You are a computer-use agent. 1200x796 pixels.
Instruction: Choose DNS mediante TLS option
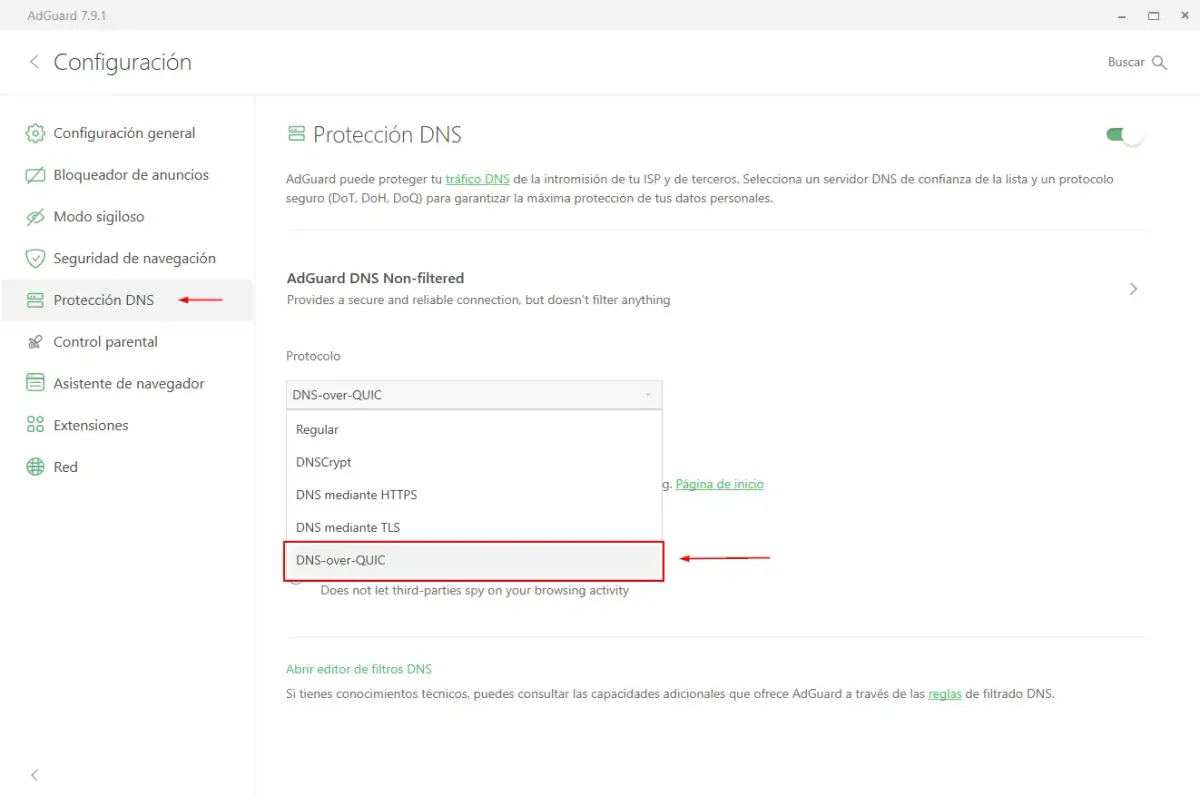tap(473, 527)
